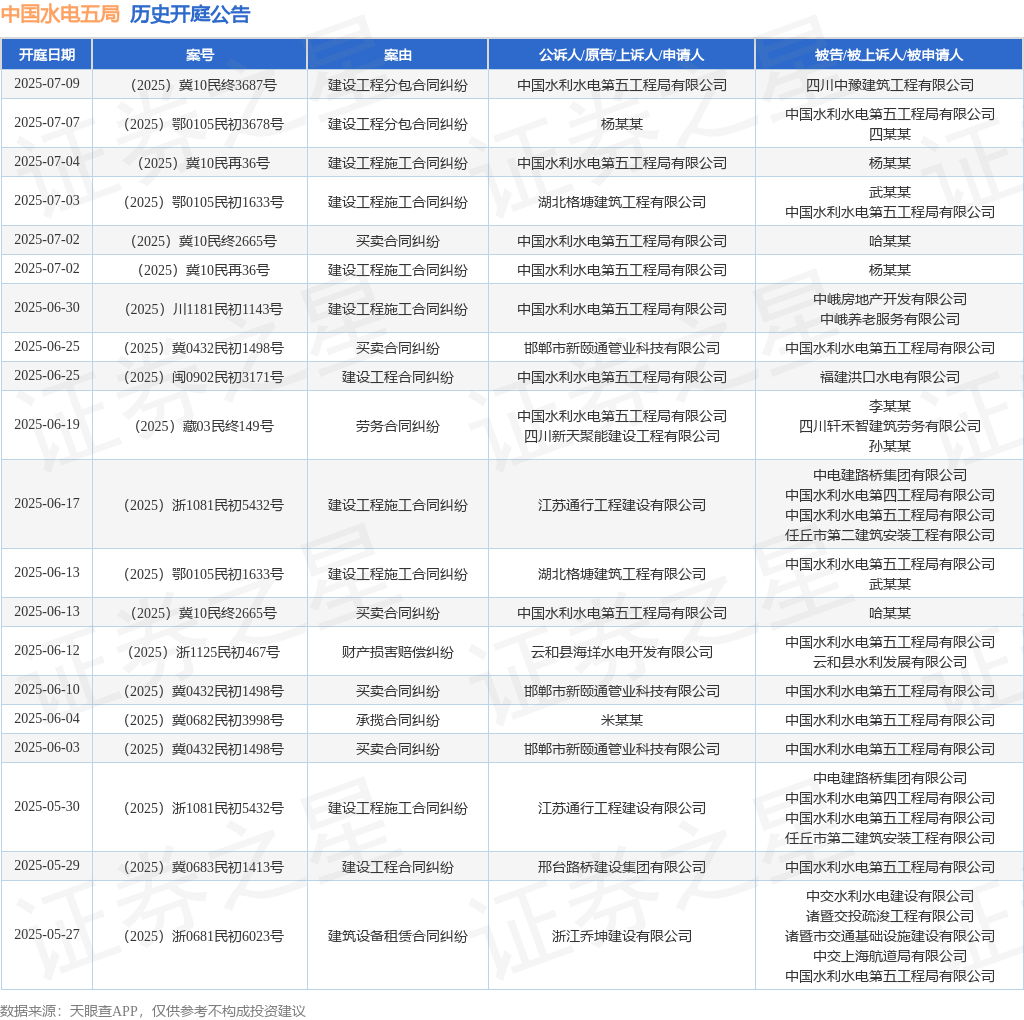Click defendant 中峨房地产开发有限公司

tap(889, 299)
